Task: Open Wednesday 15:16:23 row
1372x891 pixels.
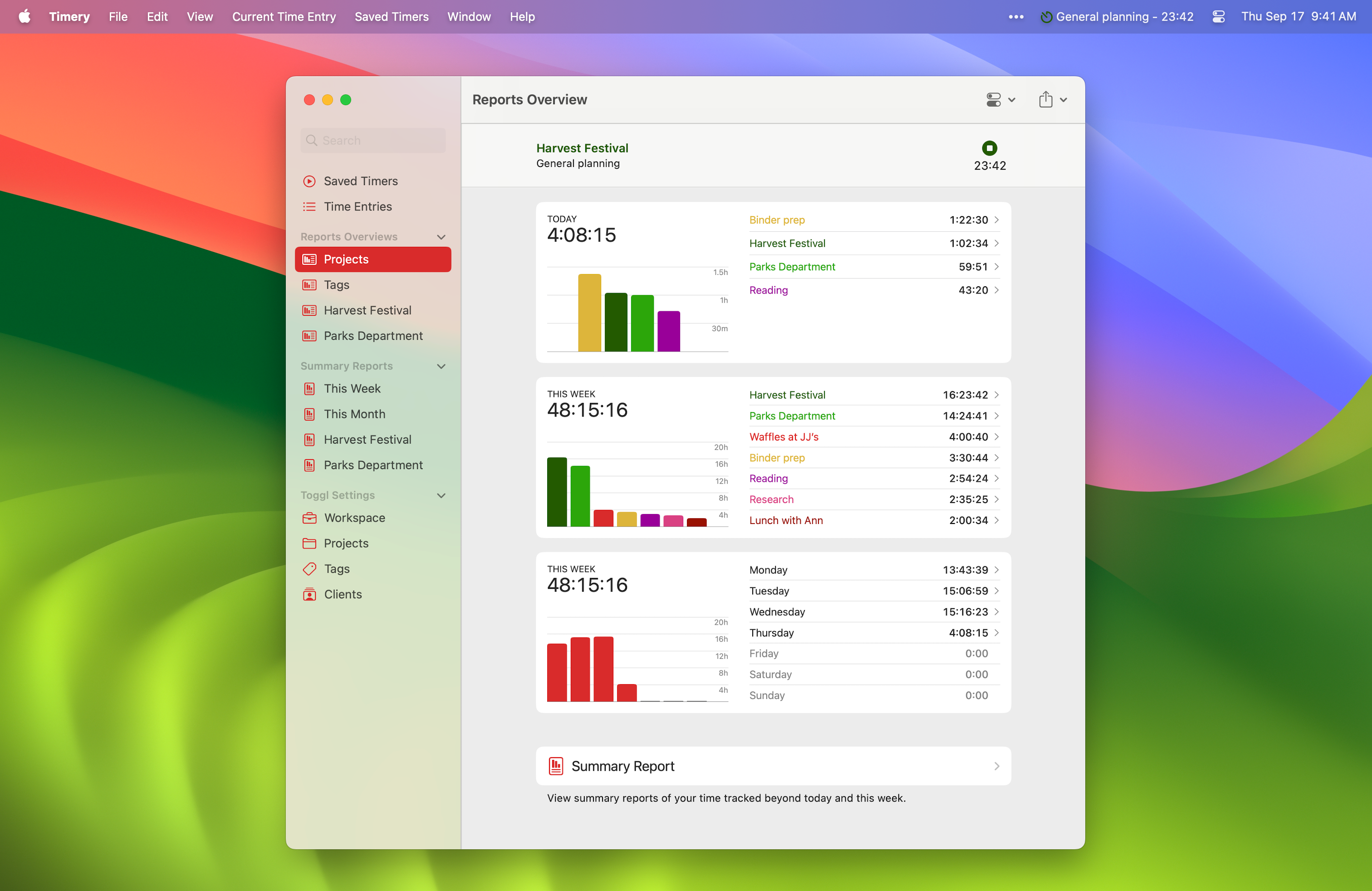Action: tap(874, 612)
